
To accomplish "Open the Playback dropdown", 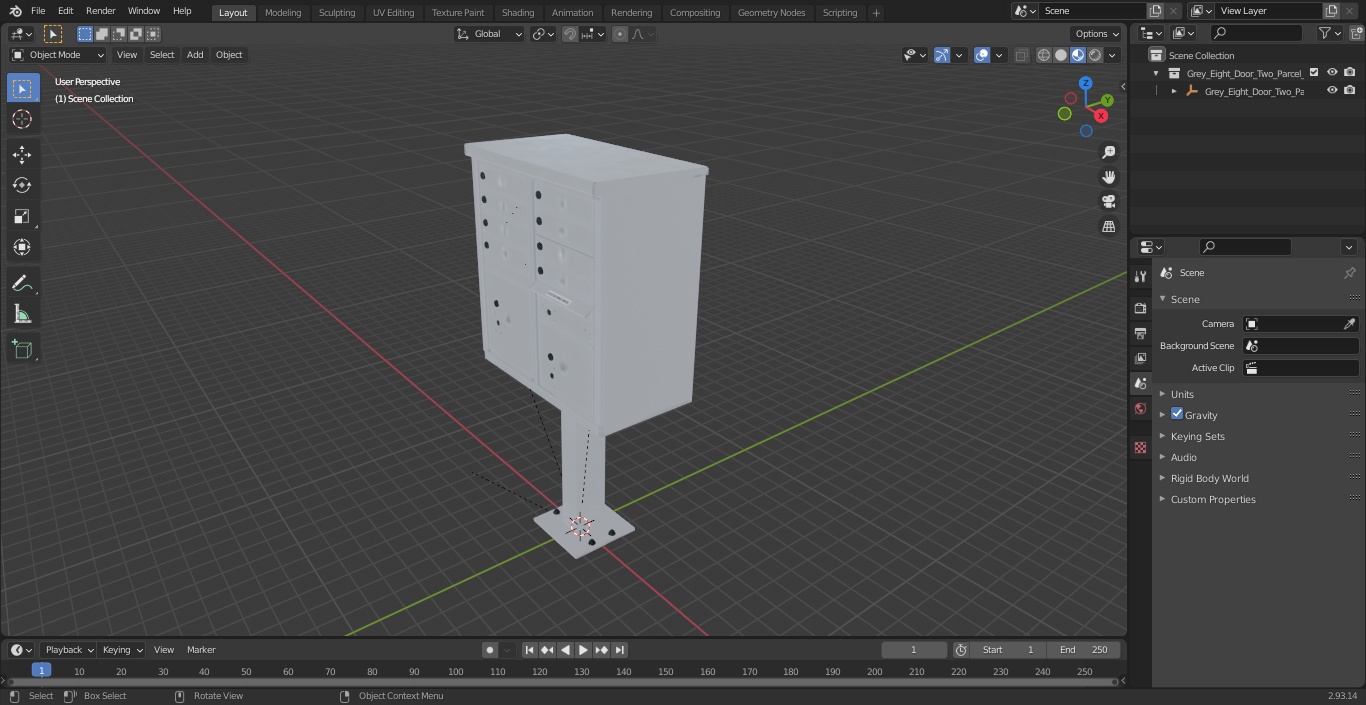I will tap(68, 650).
